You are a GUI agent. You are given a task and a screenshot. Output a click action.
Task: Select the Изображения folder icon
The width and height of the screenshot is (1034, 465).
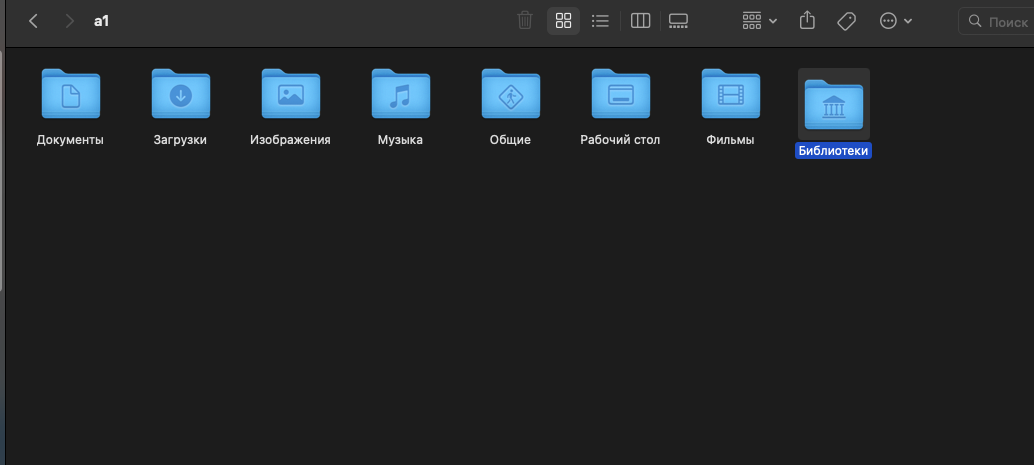(x=291, y=93)
